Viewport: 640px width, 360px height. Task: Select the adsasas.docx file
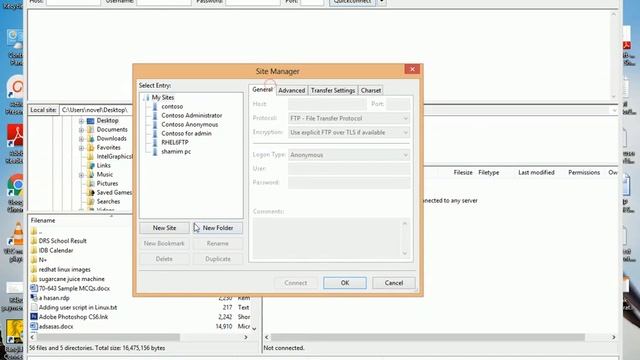[56, 327]
